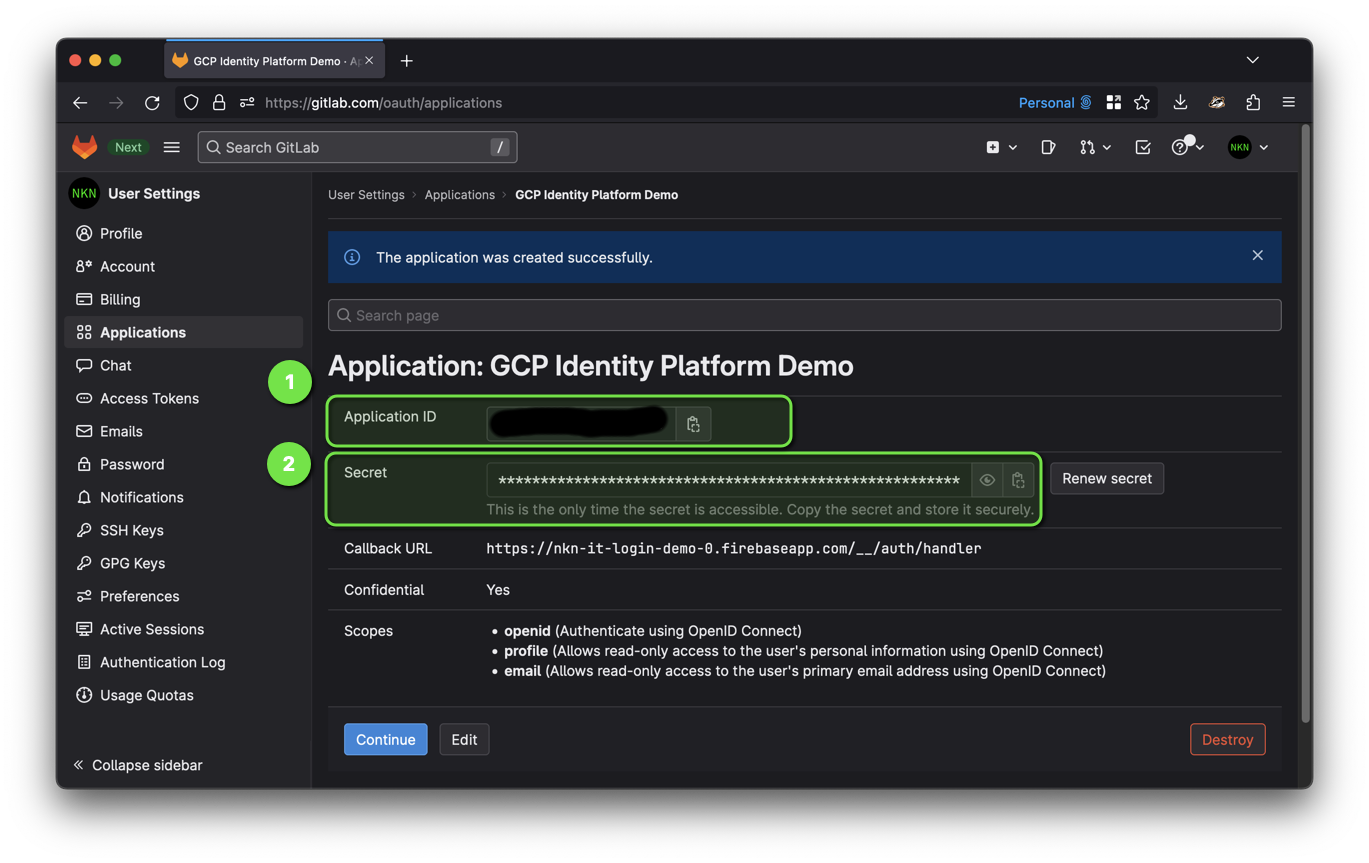Viewport: 1369px width, 863px height.
Task: Copy the Application ID to clipboard
Action: pos(693,424)
